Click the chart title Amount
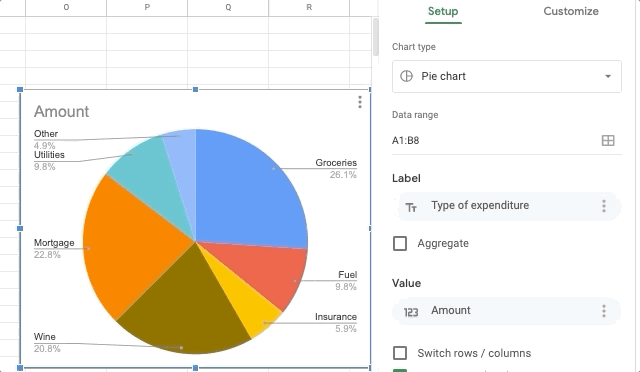Viewport: 640px width, 372px height. [62, 111]
